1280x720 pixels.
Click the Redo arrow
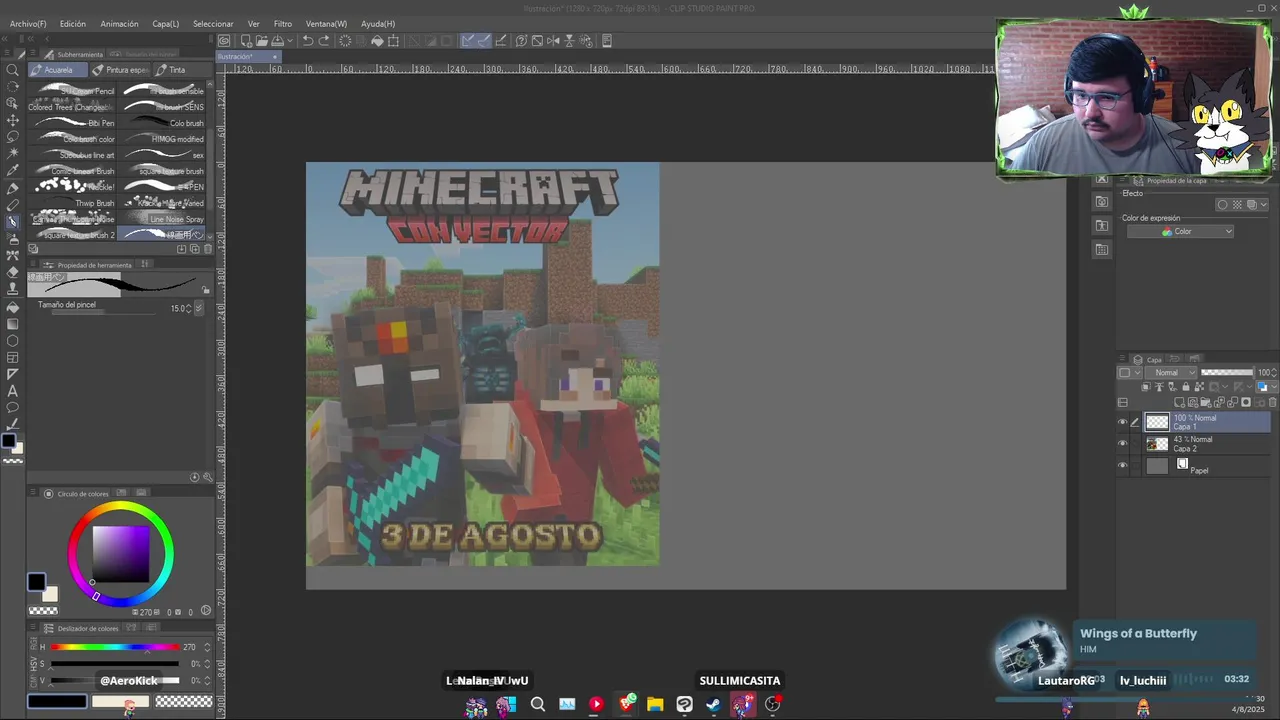point(324,41)
